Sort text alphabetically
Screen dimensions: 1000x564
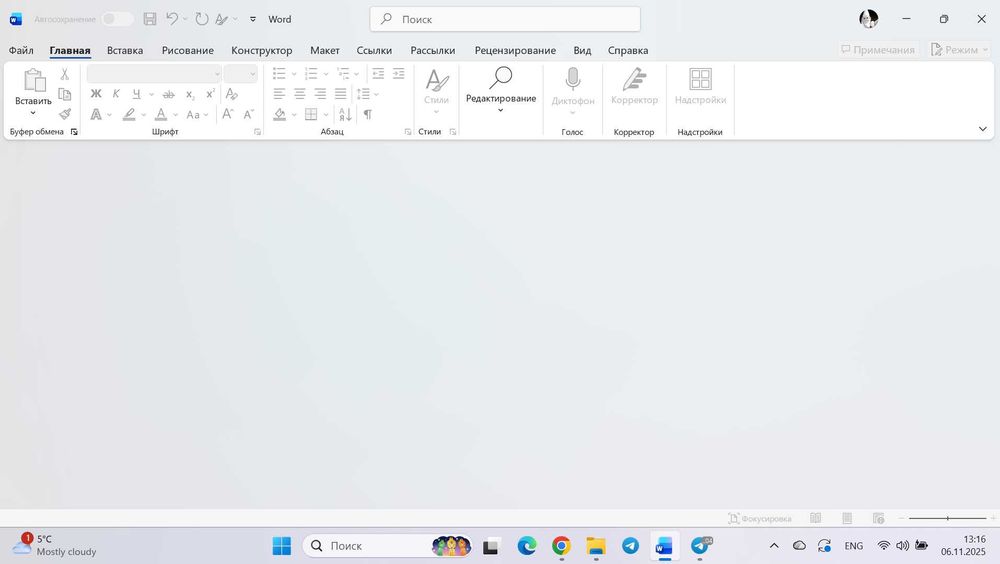click(345, 114)
